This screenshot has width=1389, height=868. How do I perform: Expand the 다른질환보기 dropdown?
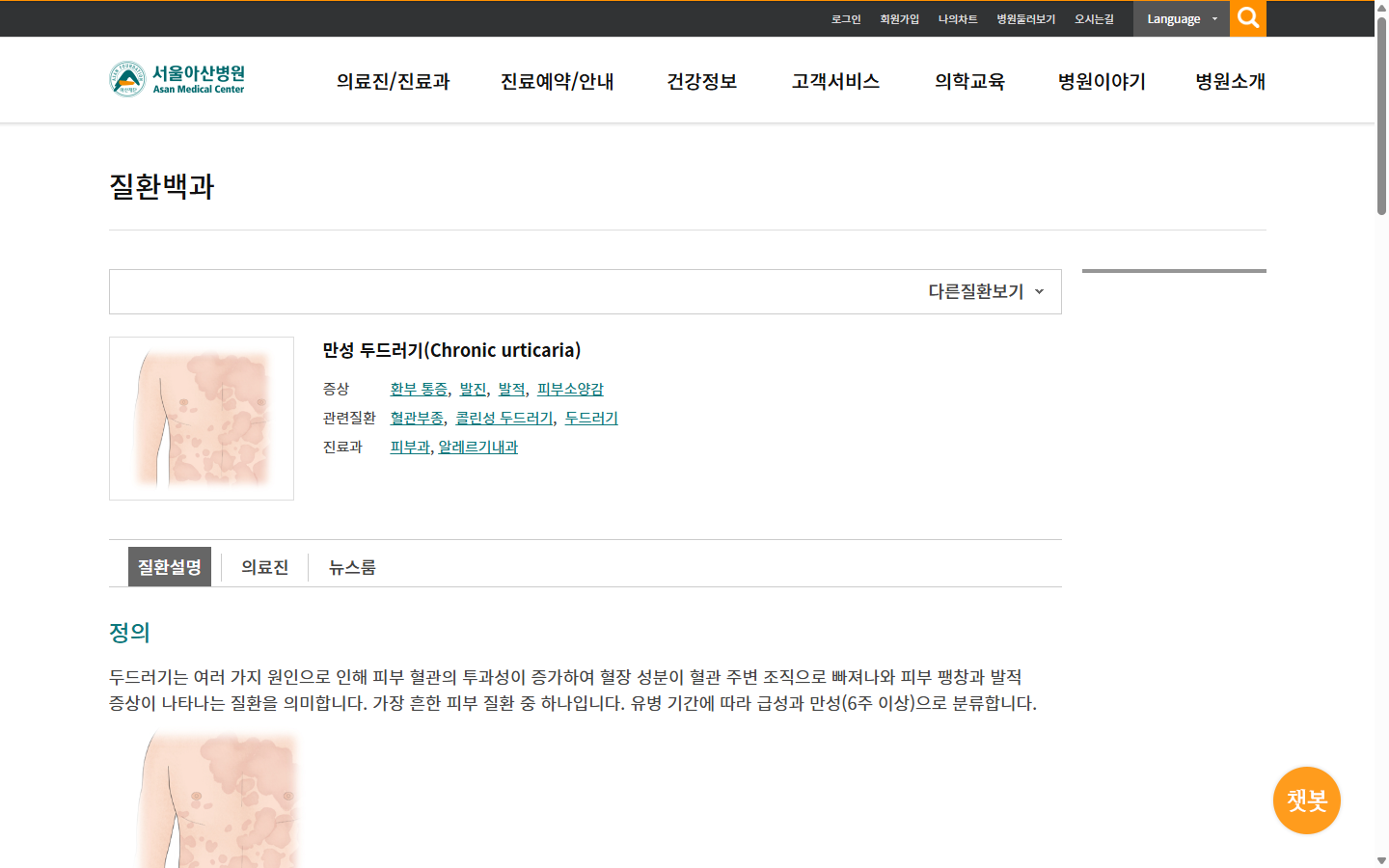(x=986, y=291)
